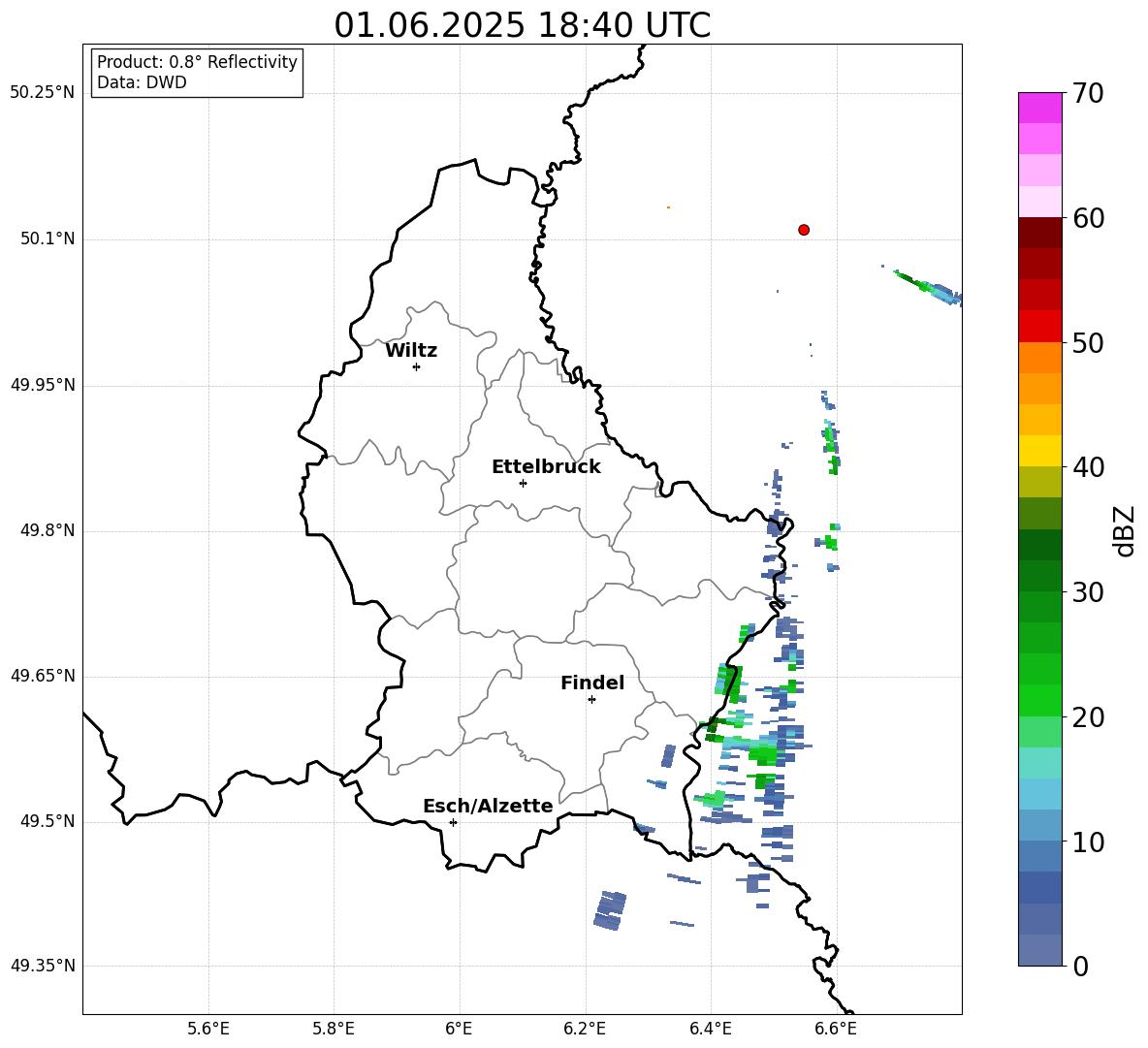This screenshot has height=1048, width=1148.
Task: Click the dBZ colorbar axis label
Action: 1126,530
